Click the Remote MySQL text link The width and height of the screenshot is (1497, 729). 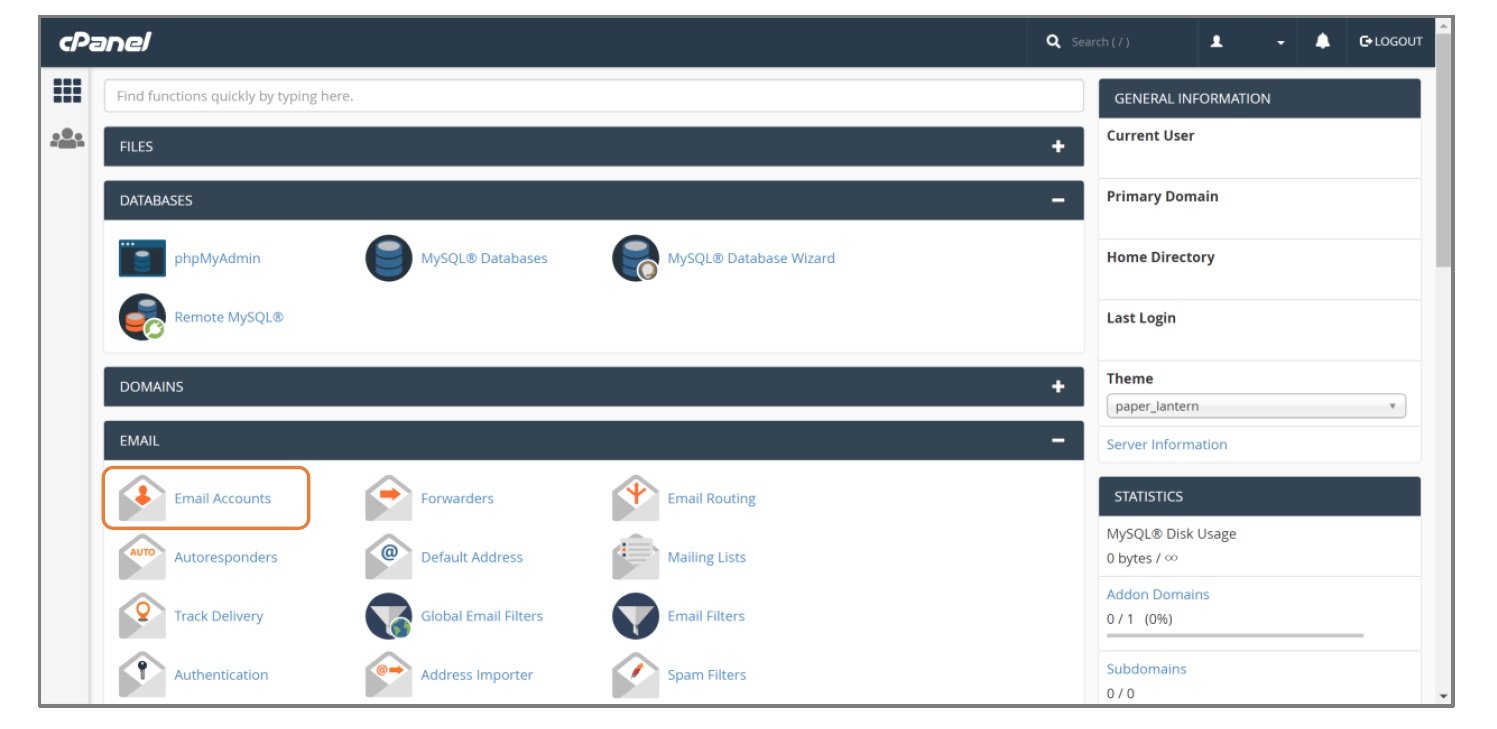[x=228, y=317]
